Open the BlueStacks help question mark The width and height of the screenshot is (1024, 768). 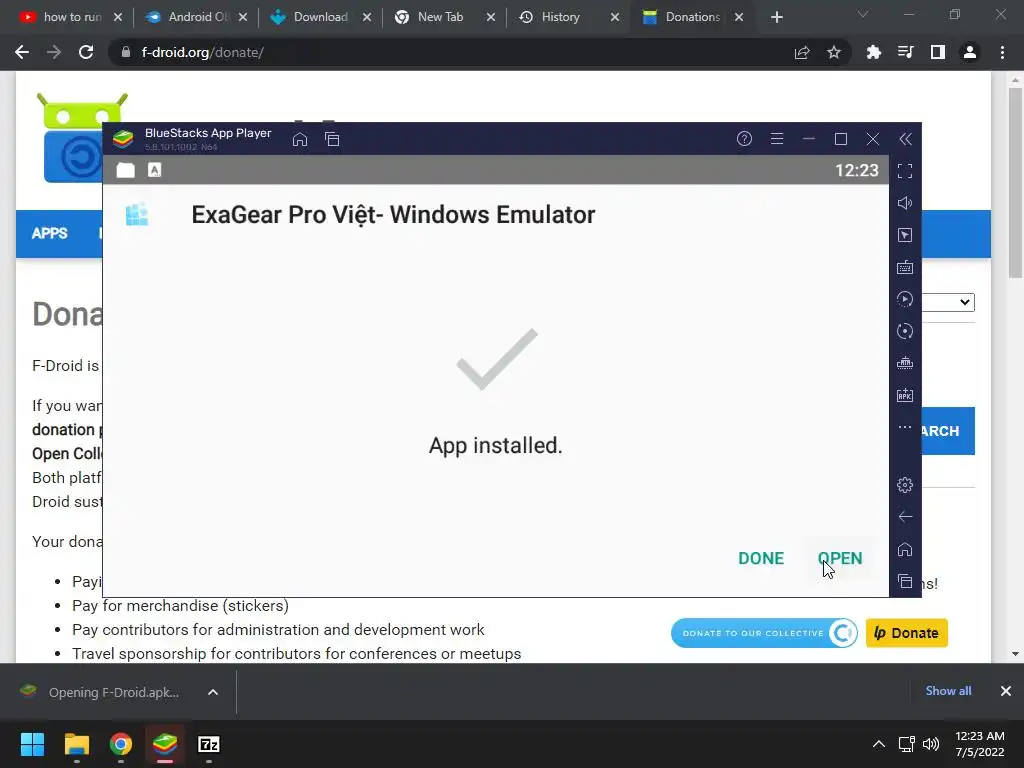744,138
